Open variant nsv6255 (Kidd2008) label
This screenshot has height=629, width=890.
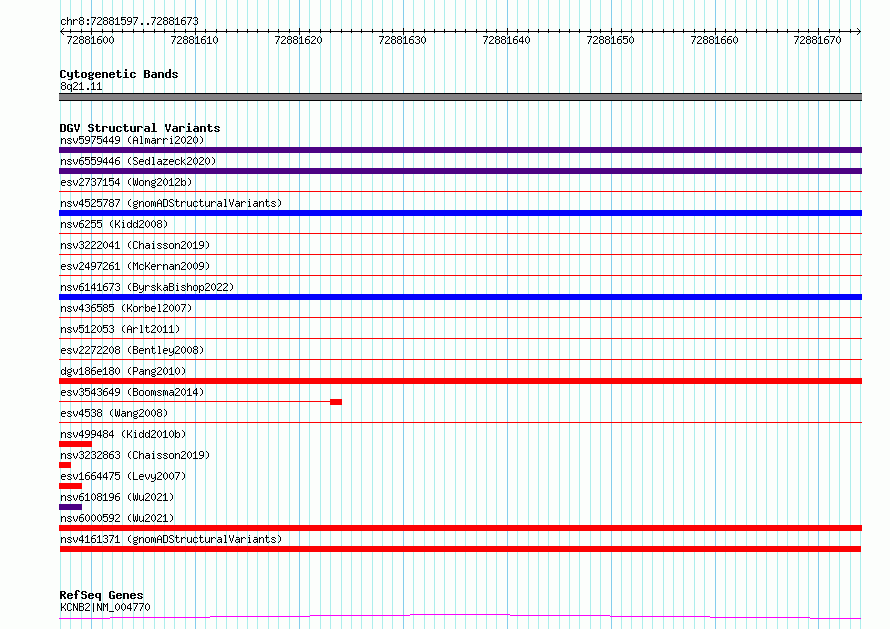[x=114, y=224]
